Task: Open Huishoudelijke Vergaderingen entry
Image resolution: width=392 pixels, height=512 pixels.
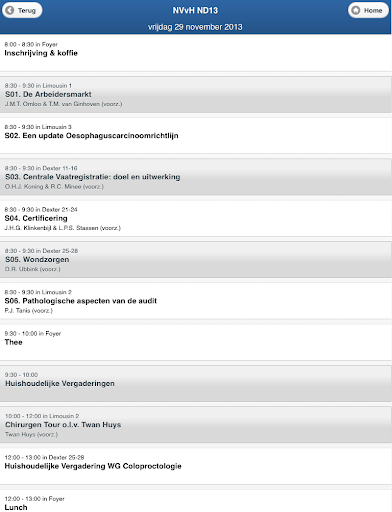Action: (x=196, y=384)
